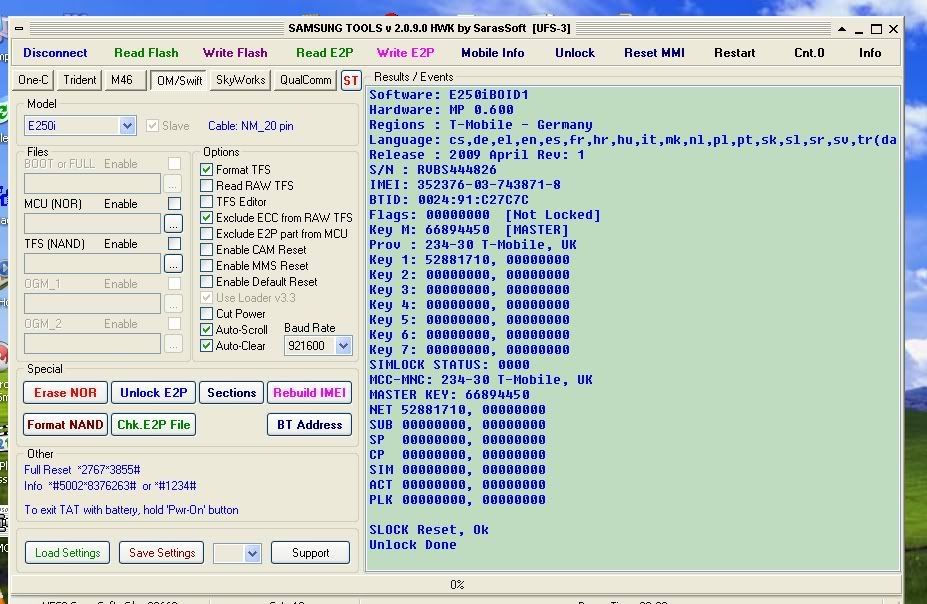Toggle the Format TFS option

coord(206,170)
